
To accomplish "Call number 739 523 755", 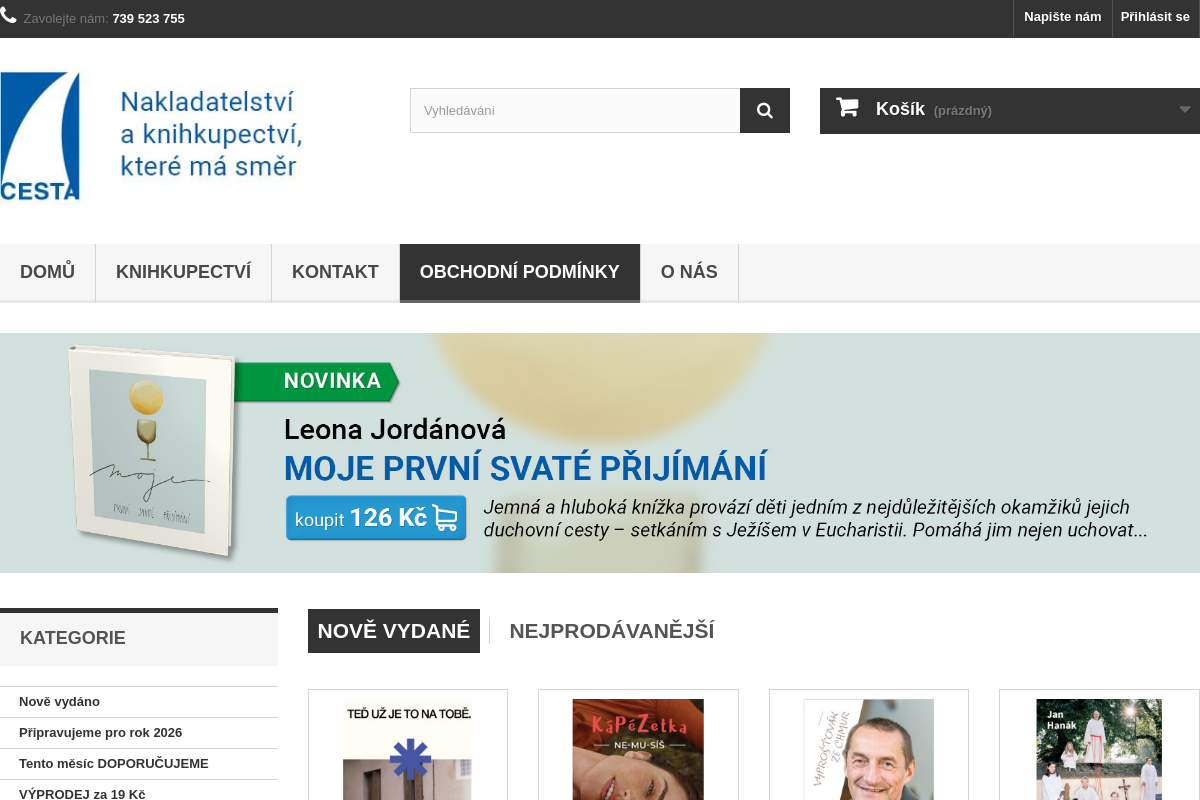I will [148, 18].
